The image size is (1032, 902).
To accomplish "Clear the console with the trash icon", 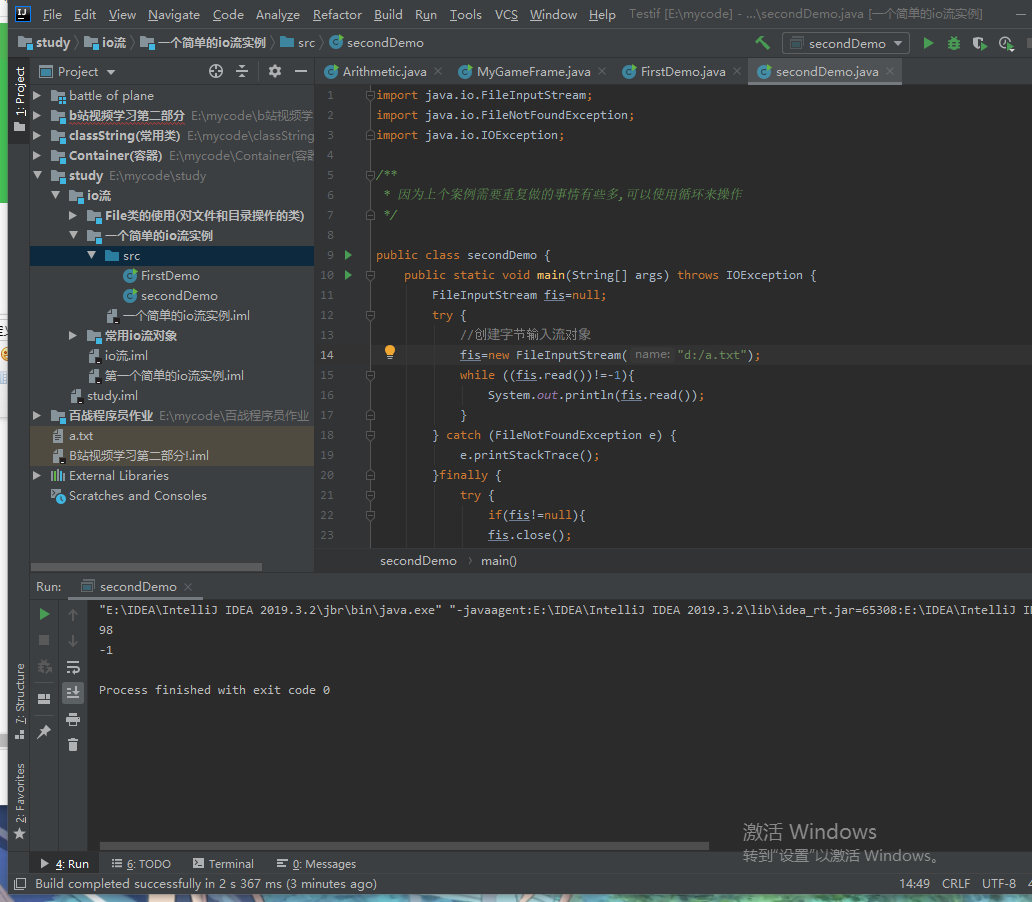I will point(73,745).
